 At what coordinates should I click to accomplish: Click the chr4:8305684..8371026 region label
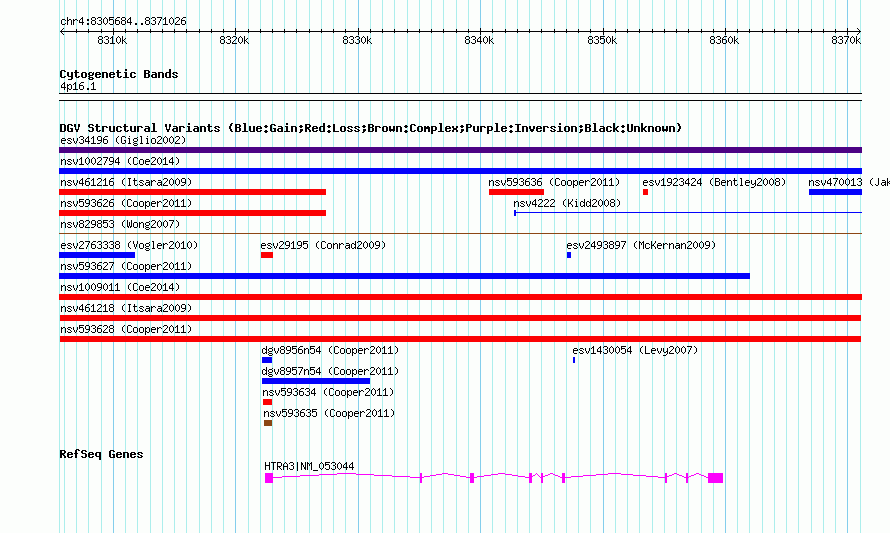tap(123, 22)
